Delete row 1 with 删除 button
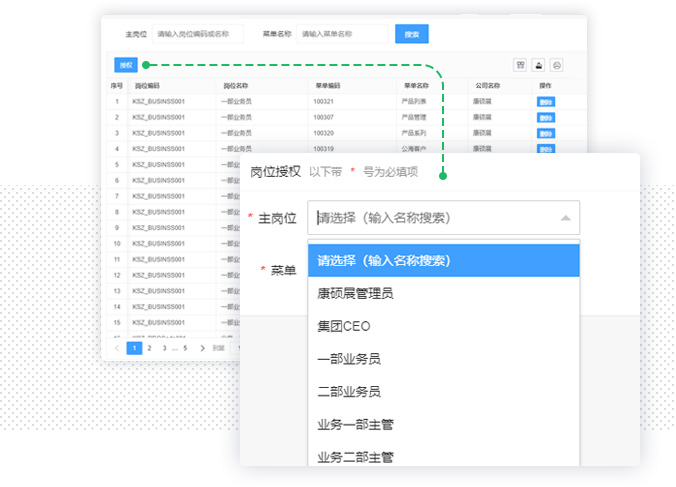 [546, 101]
